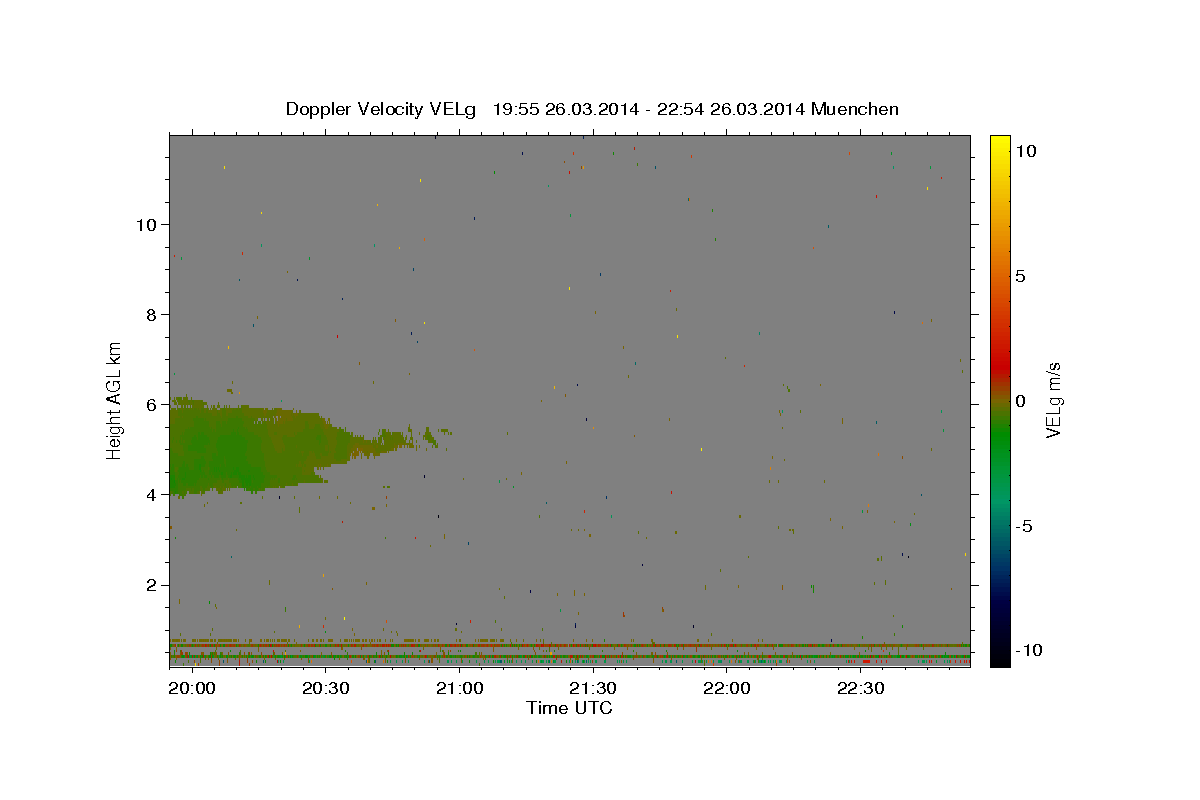Screen dimensions: 1200x800
Task: Click the 20:30 time tick label
Action: pos(326,689)
